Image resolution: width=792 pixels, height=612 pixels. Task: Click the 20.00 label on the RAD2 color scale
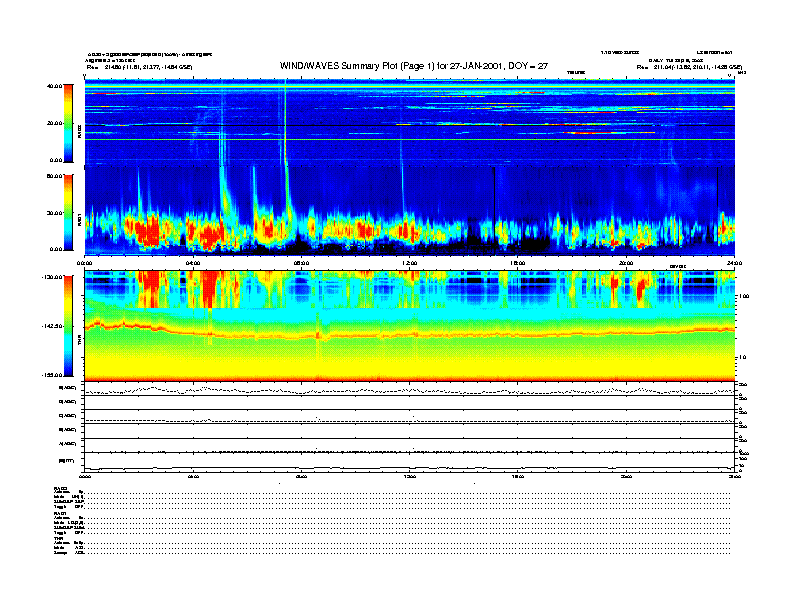point(54,123)
